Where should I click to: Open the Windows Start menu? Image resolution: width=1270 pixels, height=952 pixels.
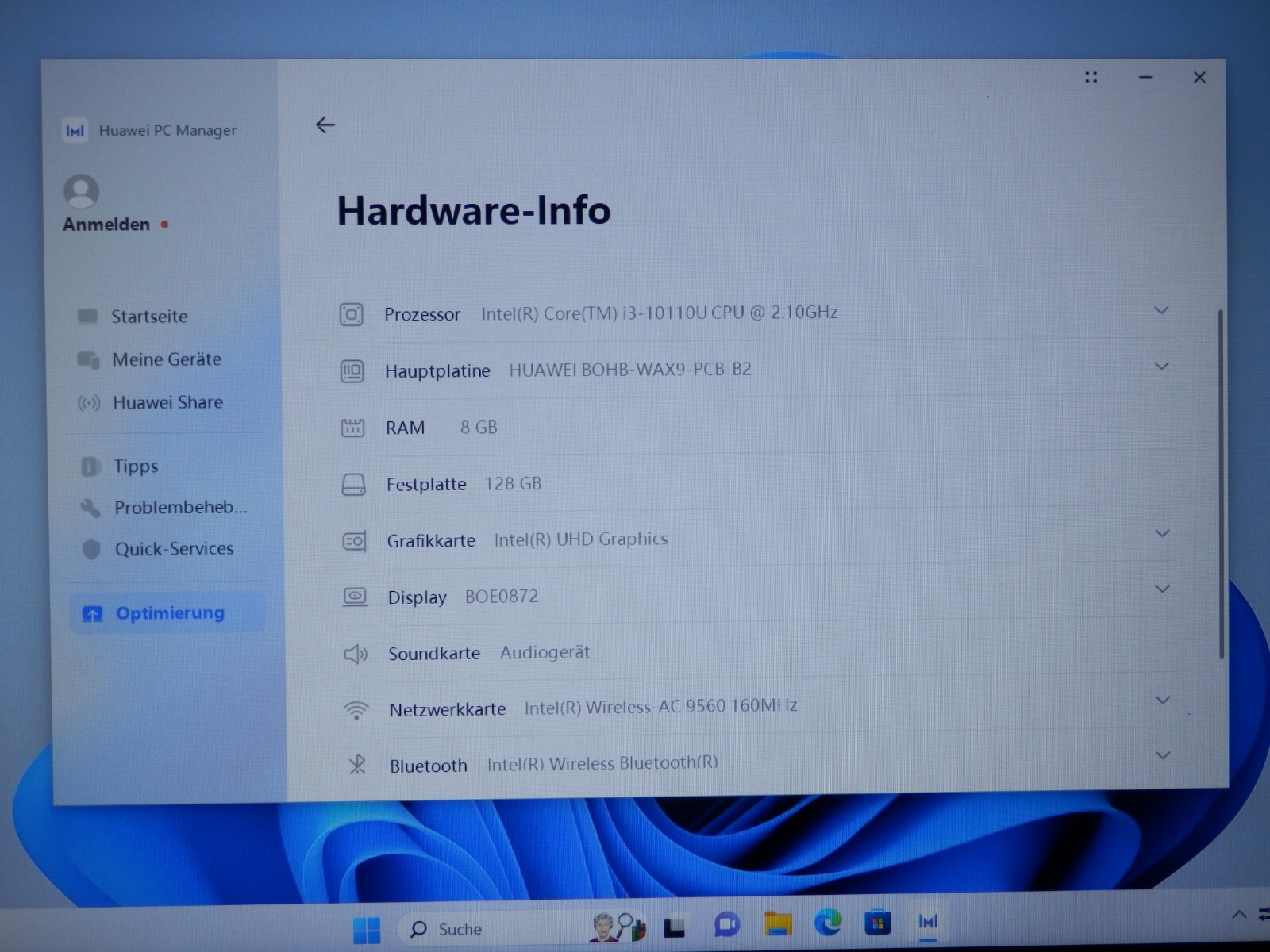coord(366,930)
